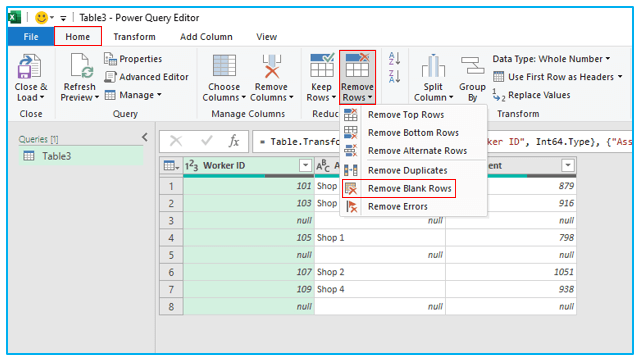
Task: Open the table corner menu icon
Action: (x=171, y=166)
